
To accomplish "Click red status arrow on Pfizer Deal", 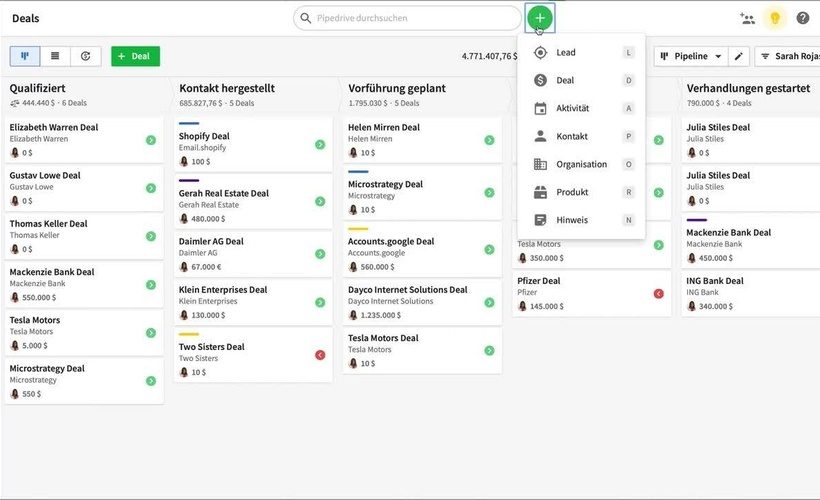I will point(658,293).
